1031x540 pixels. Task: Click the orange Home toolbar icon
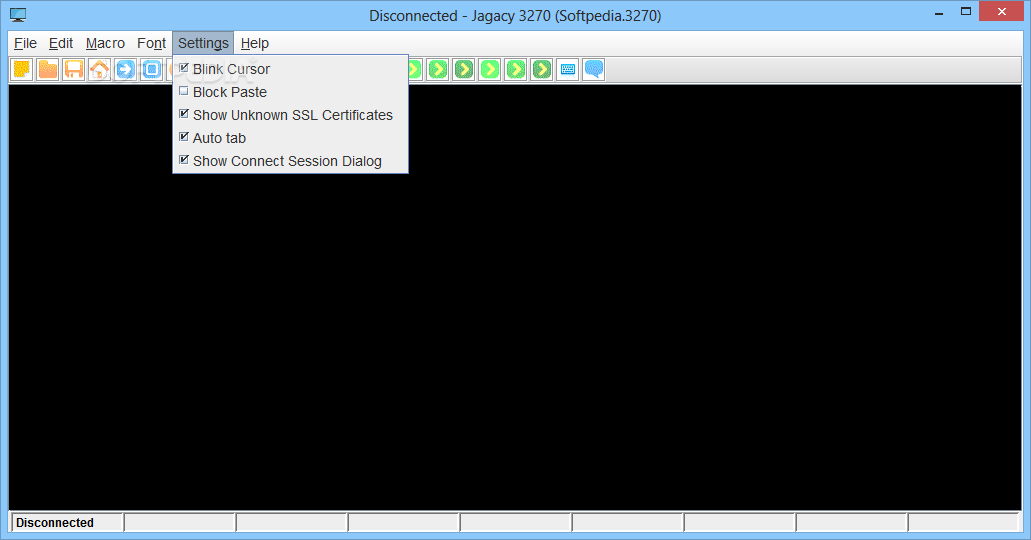click(x=99, y=70)
